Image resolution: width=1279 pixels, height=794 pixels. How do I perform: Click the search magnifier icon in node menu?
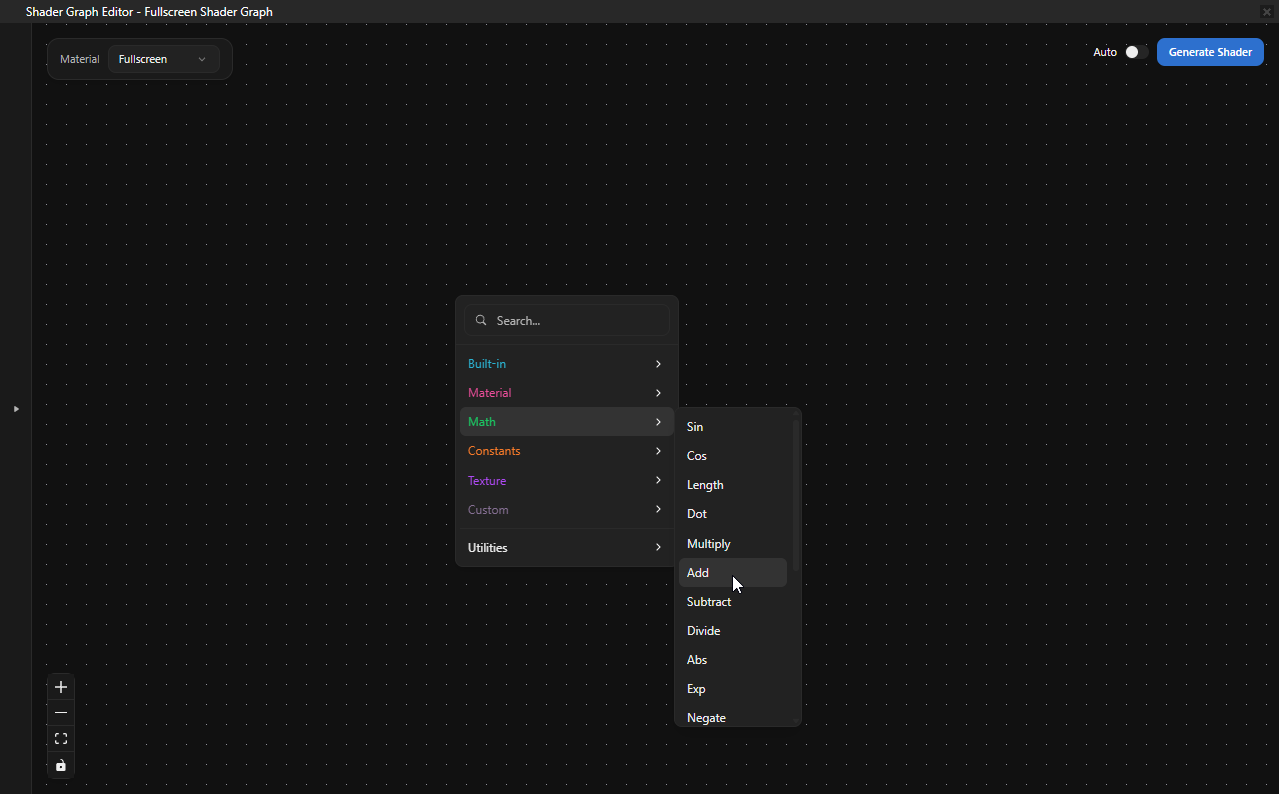pos(481,321)
